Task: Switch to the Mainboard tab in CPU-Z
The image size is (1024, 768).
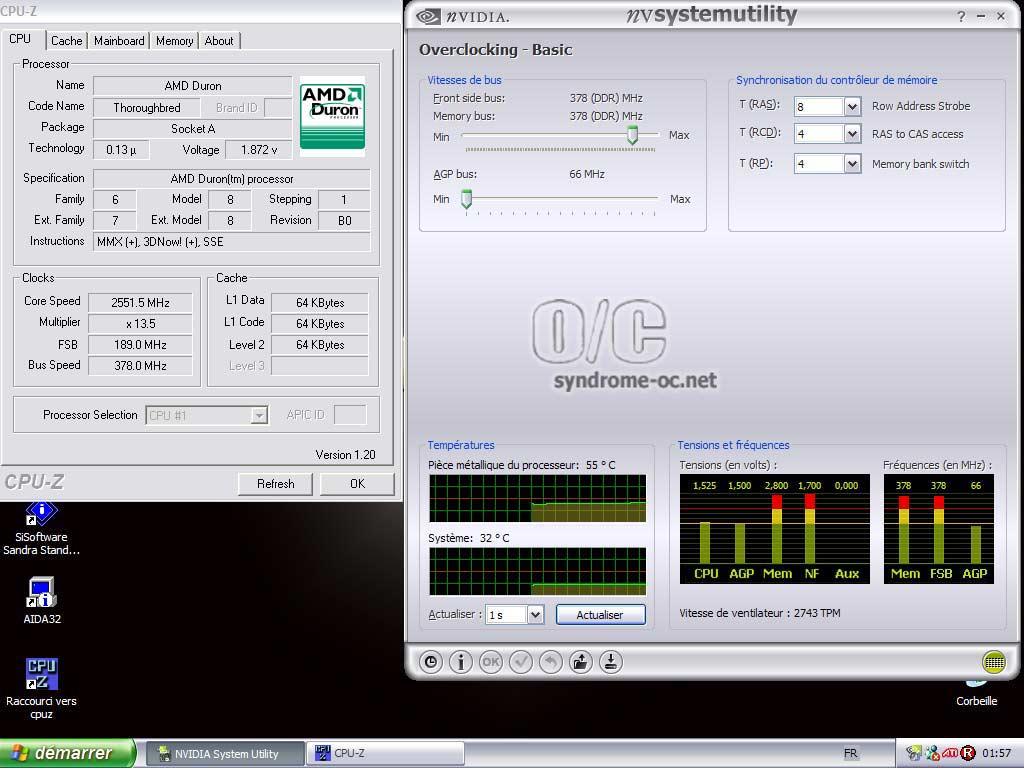Action: click(x=119, y=40)
